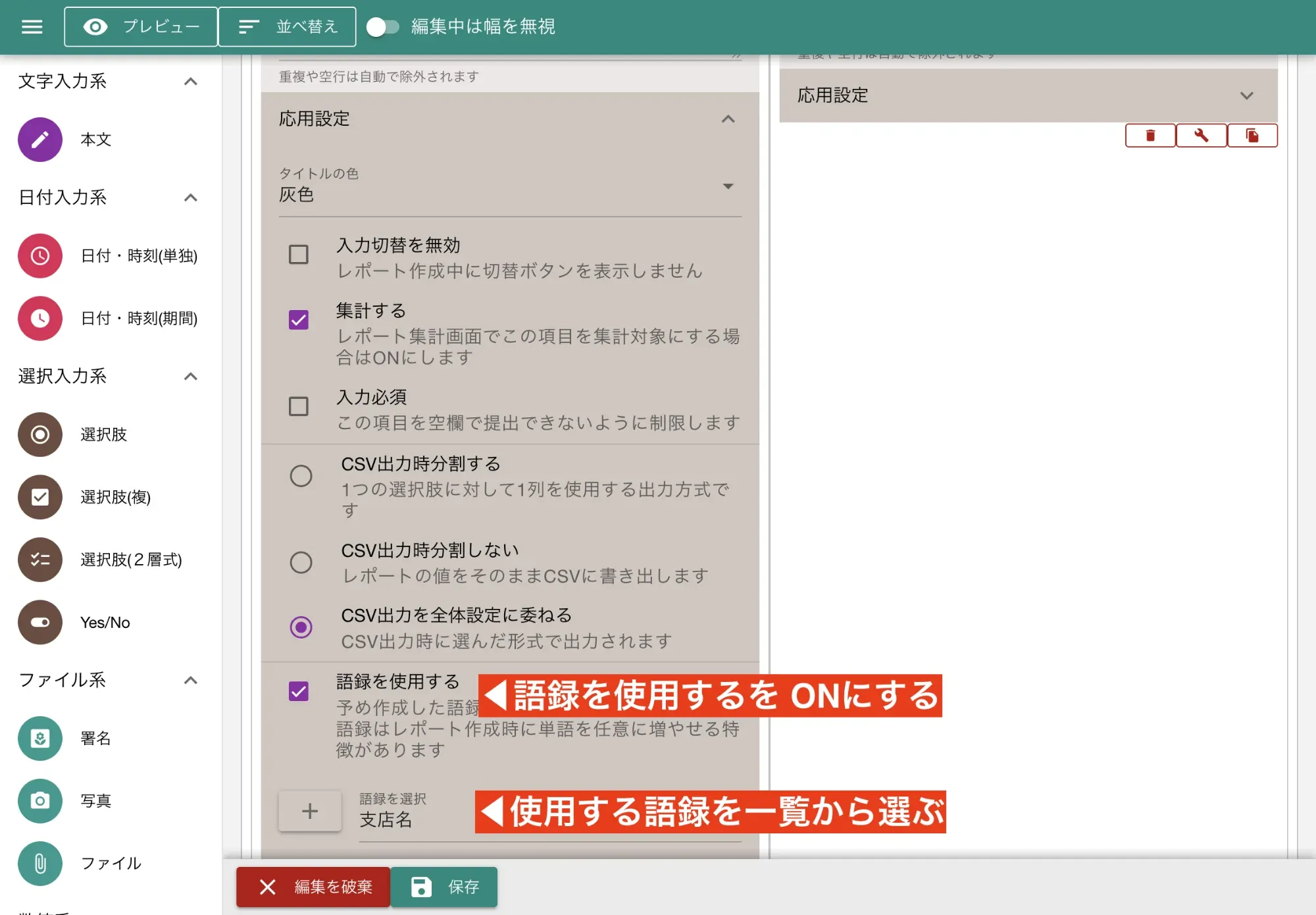The width and height of the screenshot is (1316, 915).
Task: Uncheck the 集計する checkbox
Action: point(299,320)
